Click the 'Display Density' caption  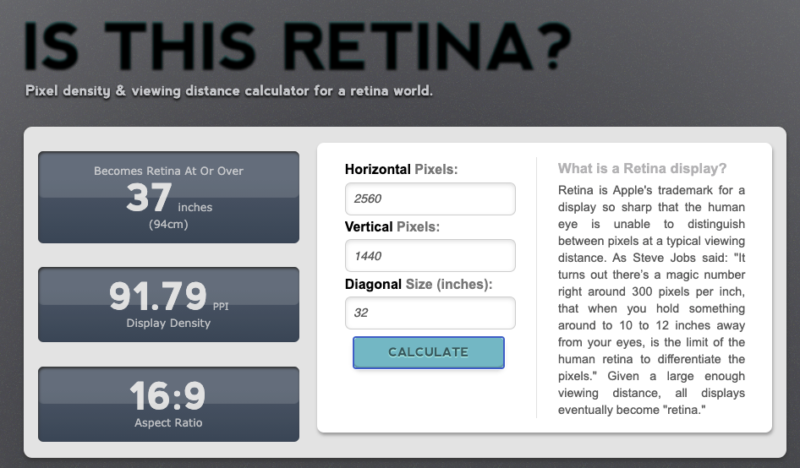click(x=168, y=322)
